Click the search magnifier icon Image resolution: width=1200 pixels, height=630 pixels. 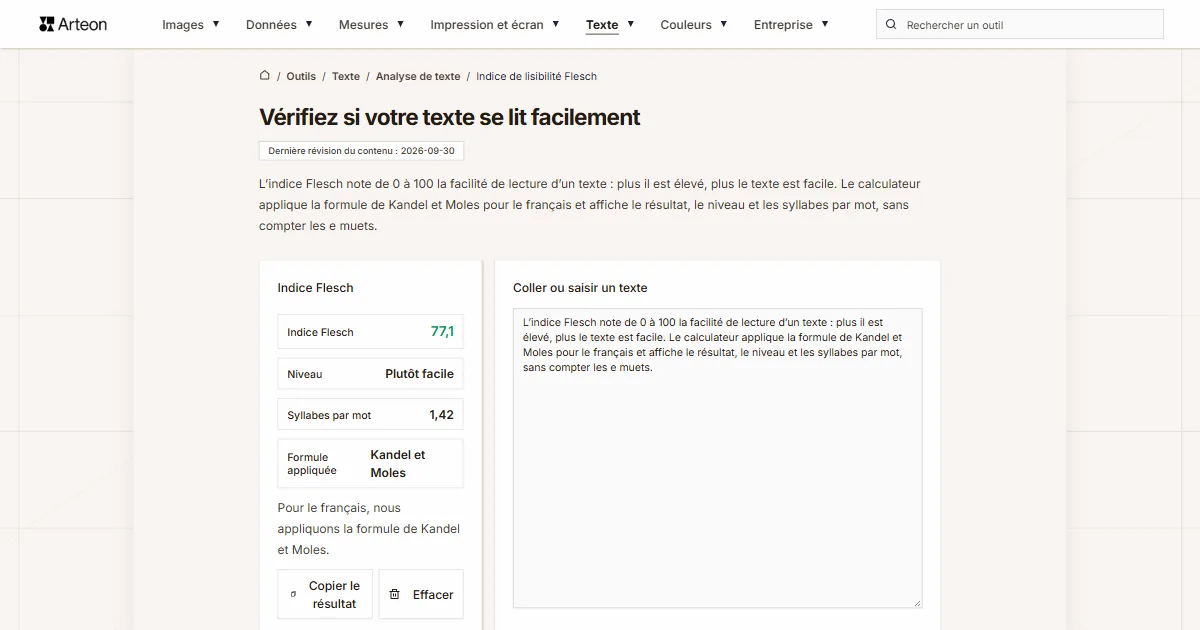[x=891, y=24]
